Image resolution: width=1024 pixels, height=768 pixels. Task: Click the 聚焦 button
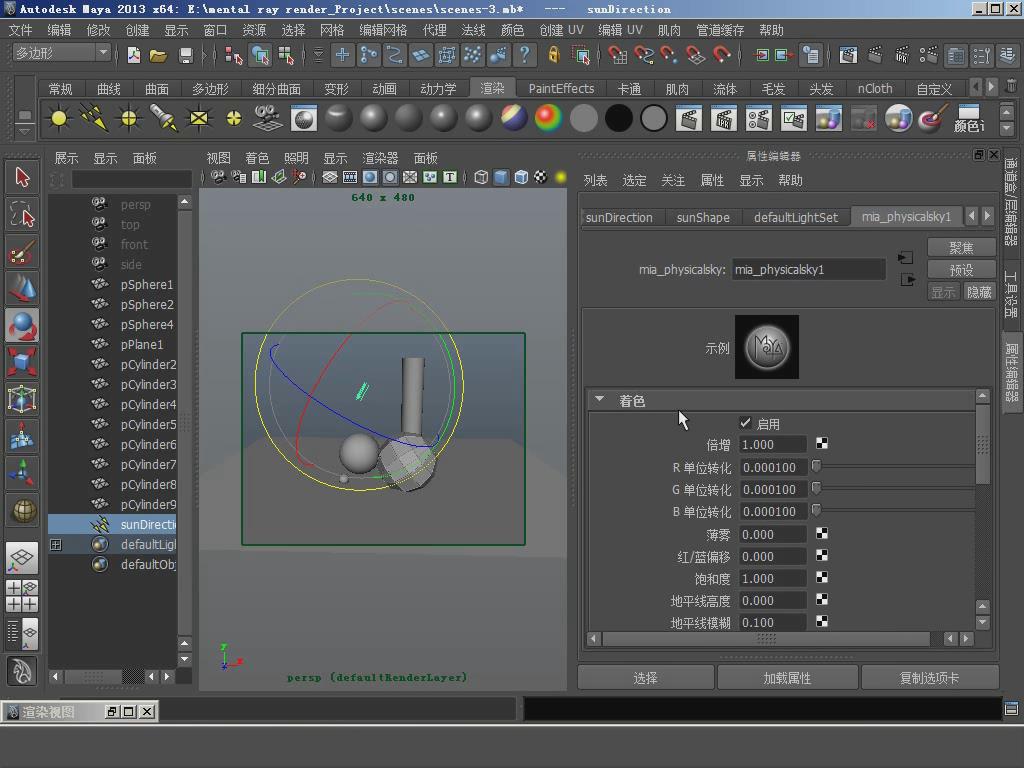click(x=961, y=248)
